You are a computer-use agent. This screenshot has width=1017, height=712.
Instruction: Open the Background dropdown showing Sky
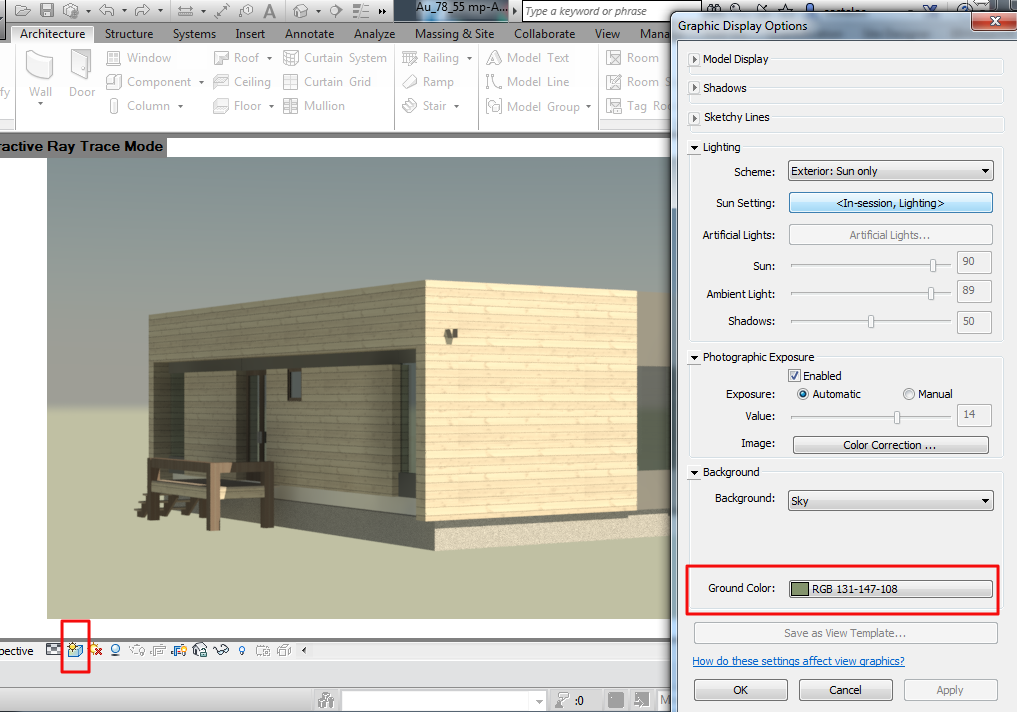(888, 500)
